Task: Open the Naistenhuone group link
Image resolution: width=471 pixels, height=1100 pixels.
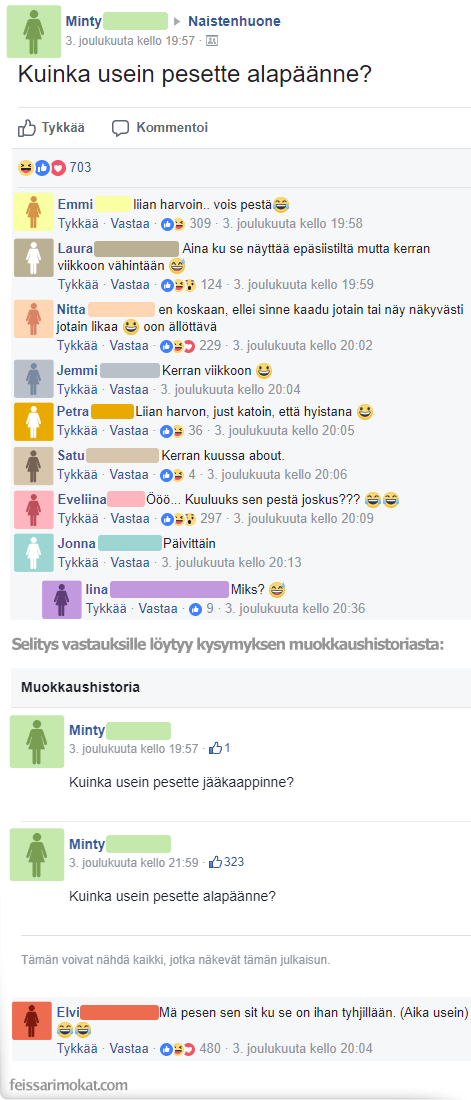Action: [x=234, y=21]
